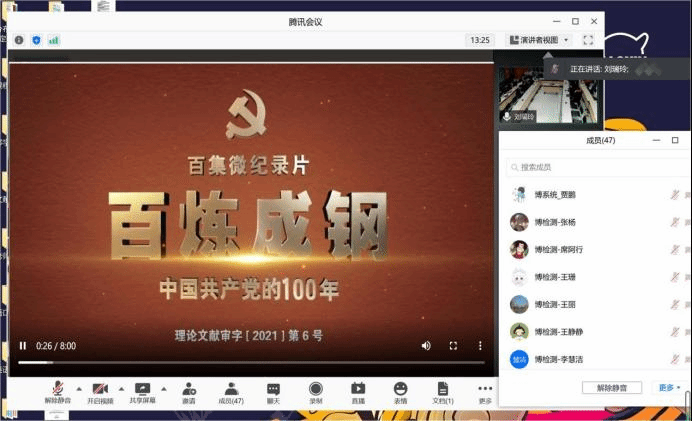The image size is (692, 421).
Task: Click the search magnifier icon in members panel
Action: 514,167
